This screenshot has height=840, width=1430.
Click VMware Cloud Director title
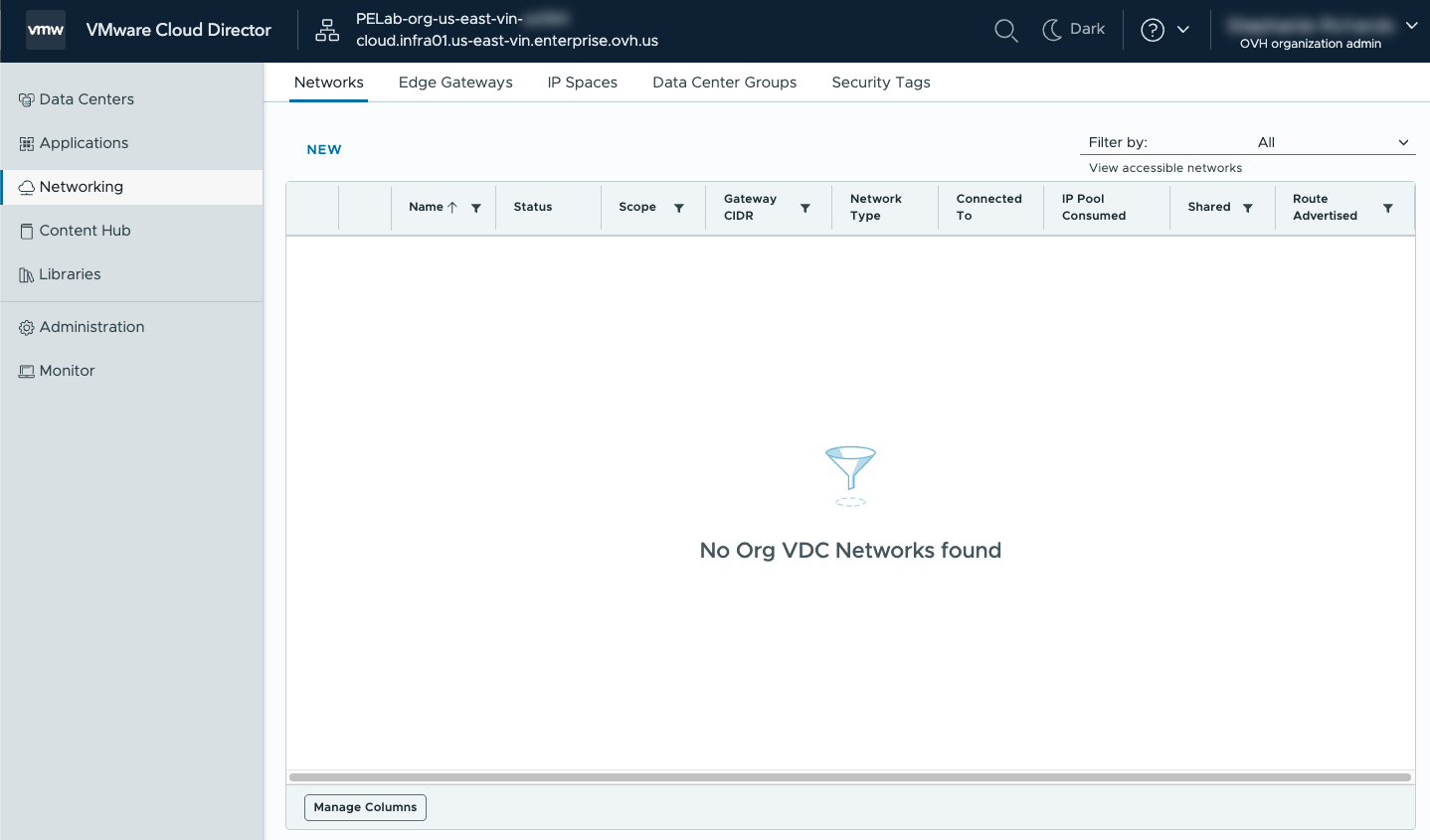coord(179,30)
